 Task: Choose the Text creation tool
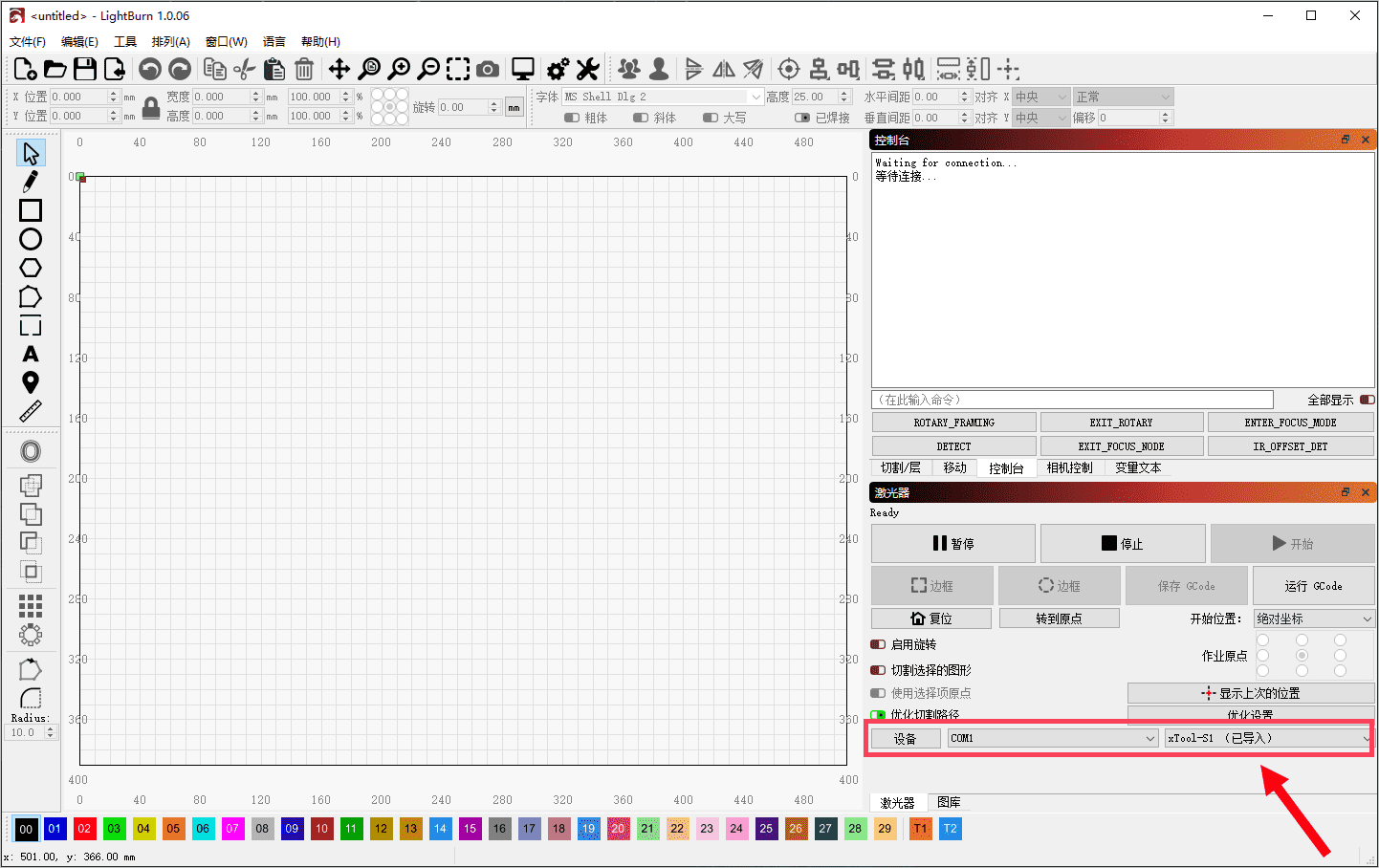point(31,354)
